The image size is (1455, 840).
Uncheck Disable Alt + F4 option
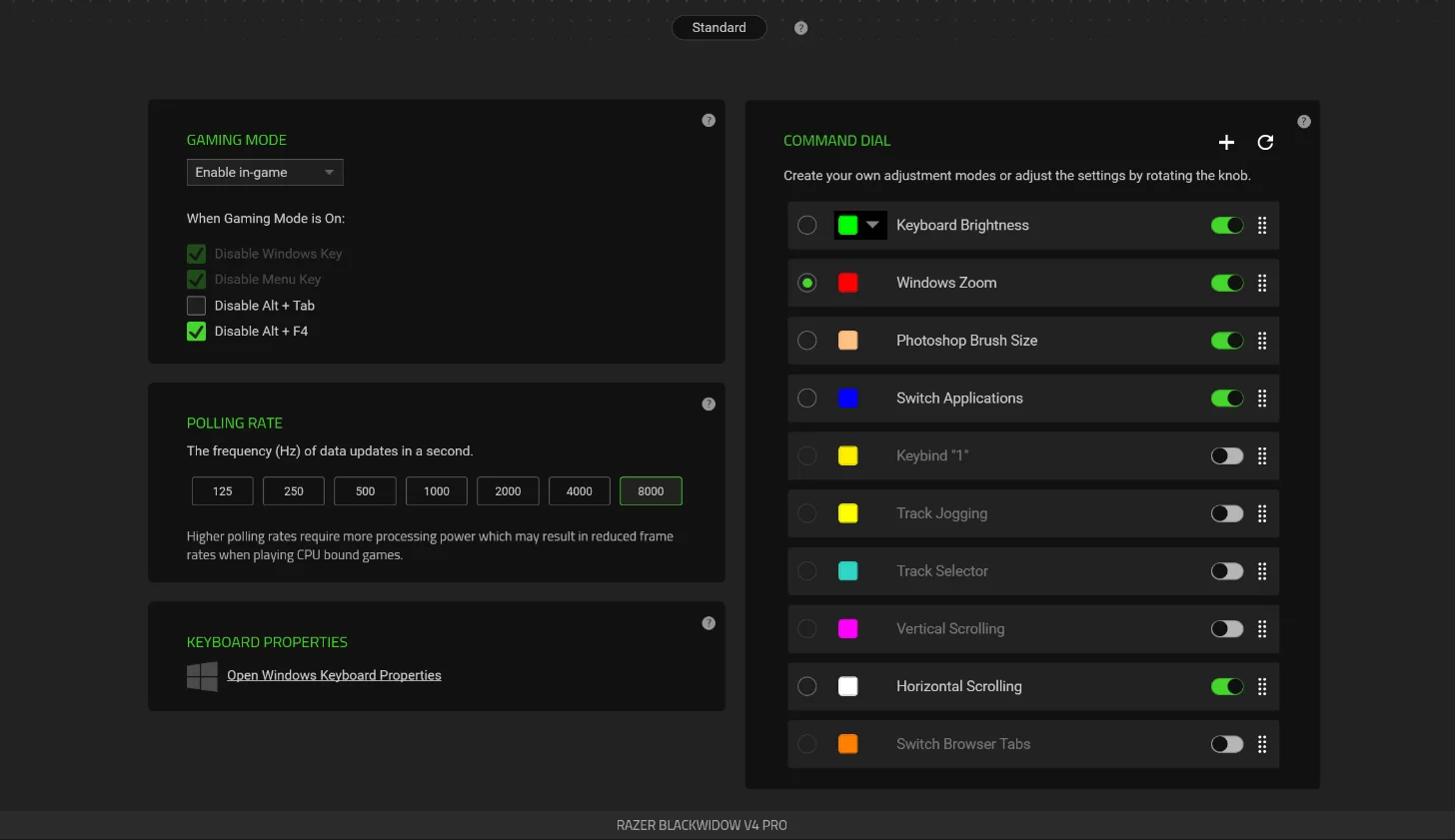click(x=196, y=332)
